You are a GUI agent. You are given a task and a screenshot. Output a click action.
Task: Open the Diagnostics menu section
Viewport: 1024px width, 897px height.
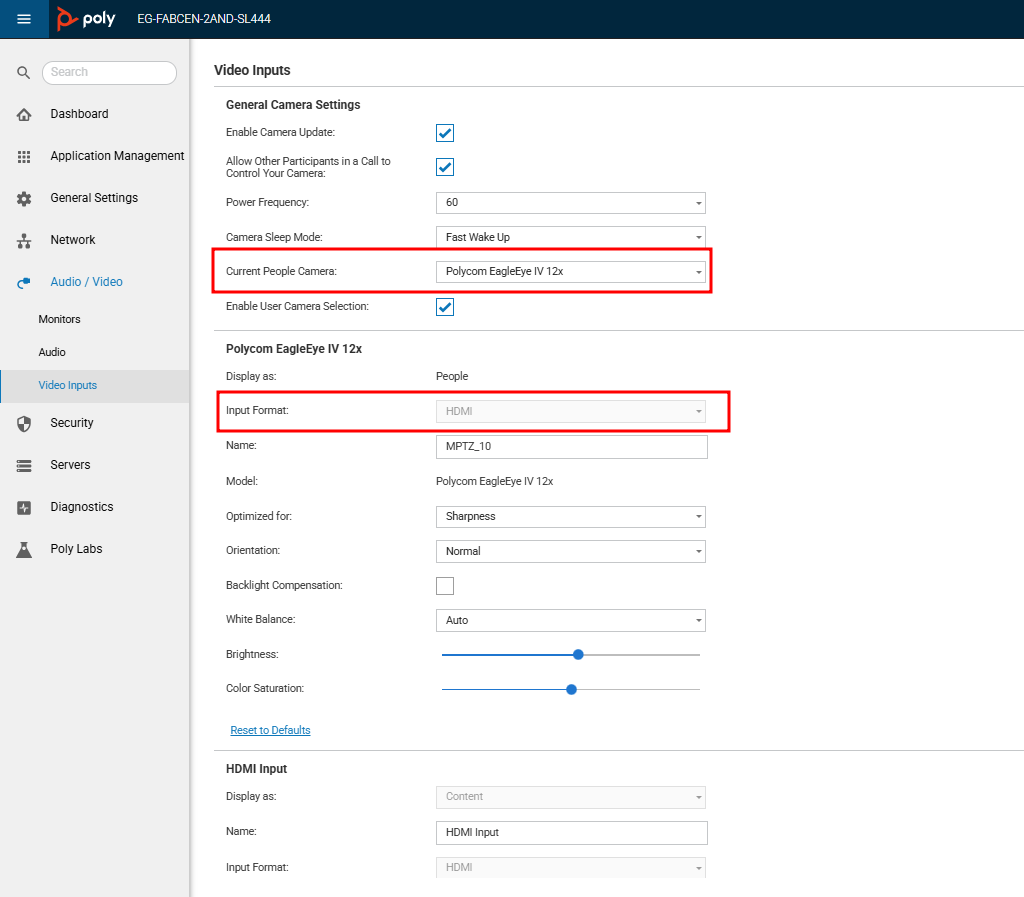coord(82,507)
